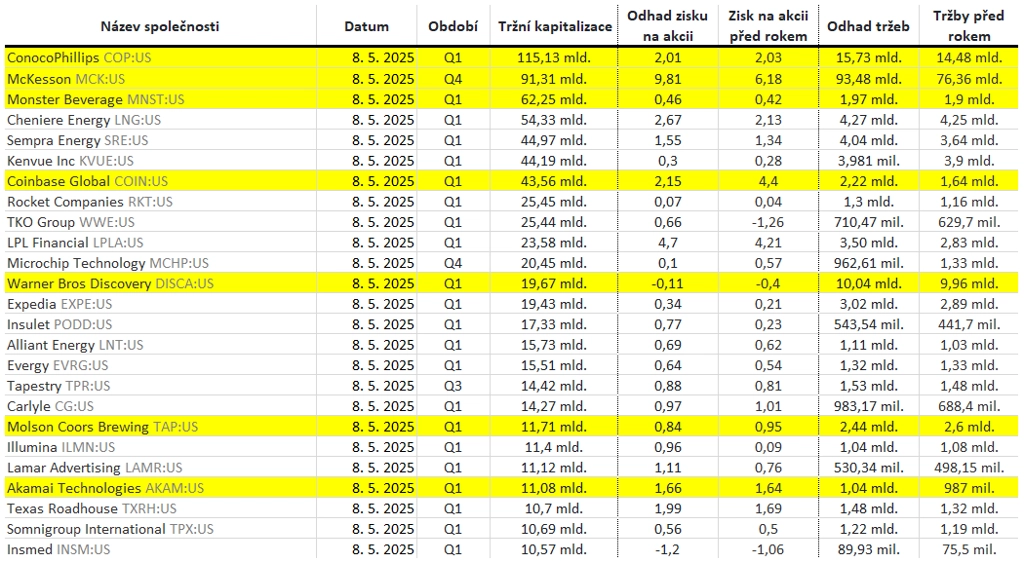Click Tapestry's Q3 period cell
This screenshot has width=1024, height=563.
[453, 386]
